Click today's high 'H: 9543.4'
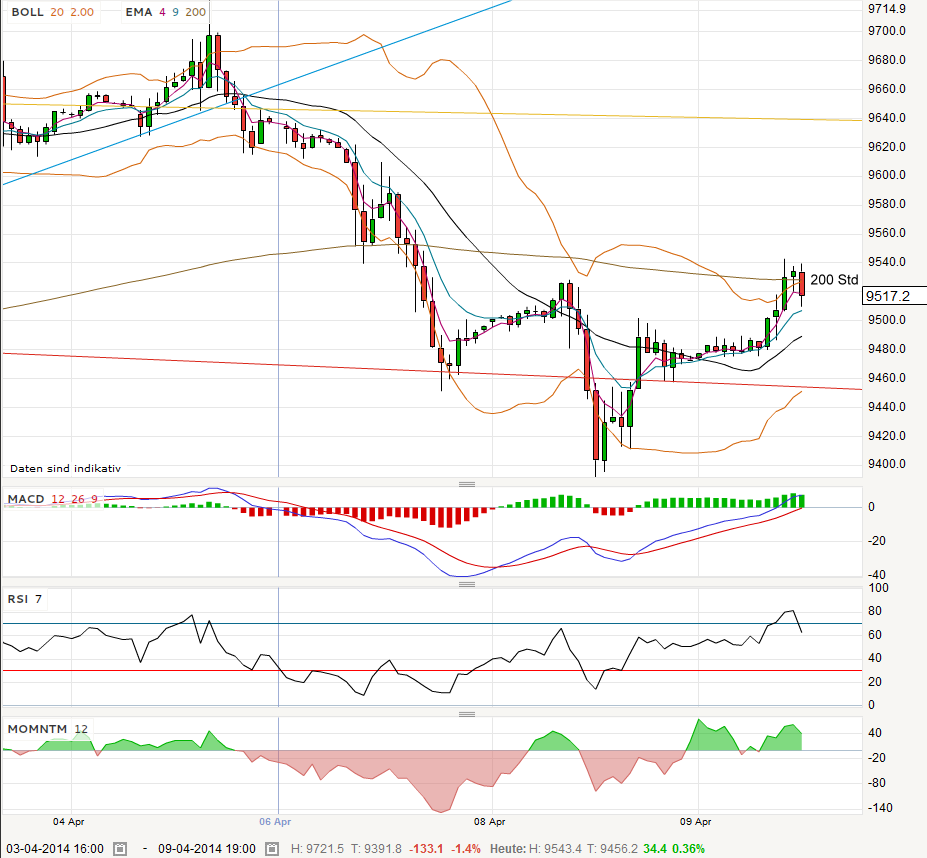Screen dimensions: 927x858 [555, 849]
